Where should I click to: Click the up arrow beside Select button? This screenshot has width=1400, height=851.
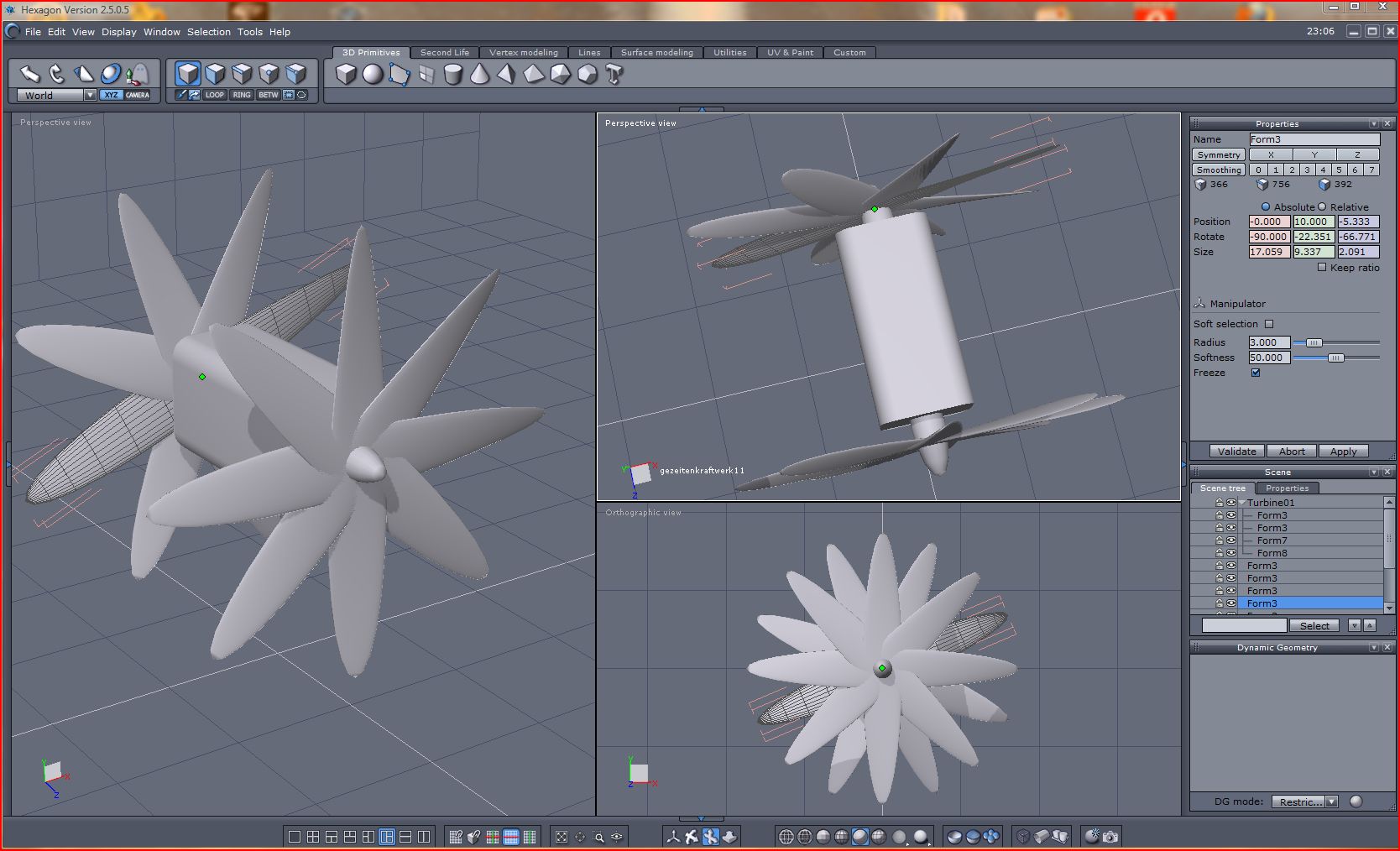(1370, 626)
